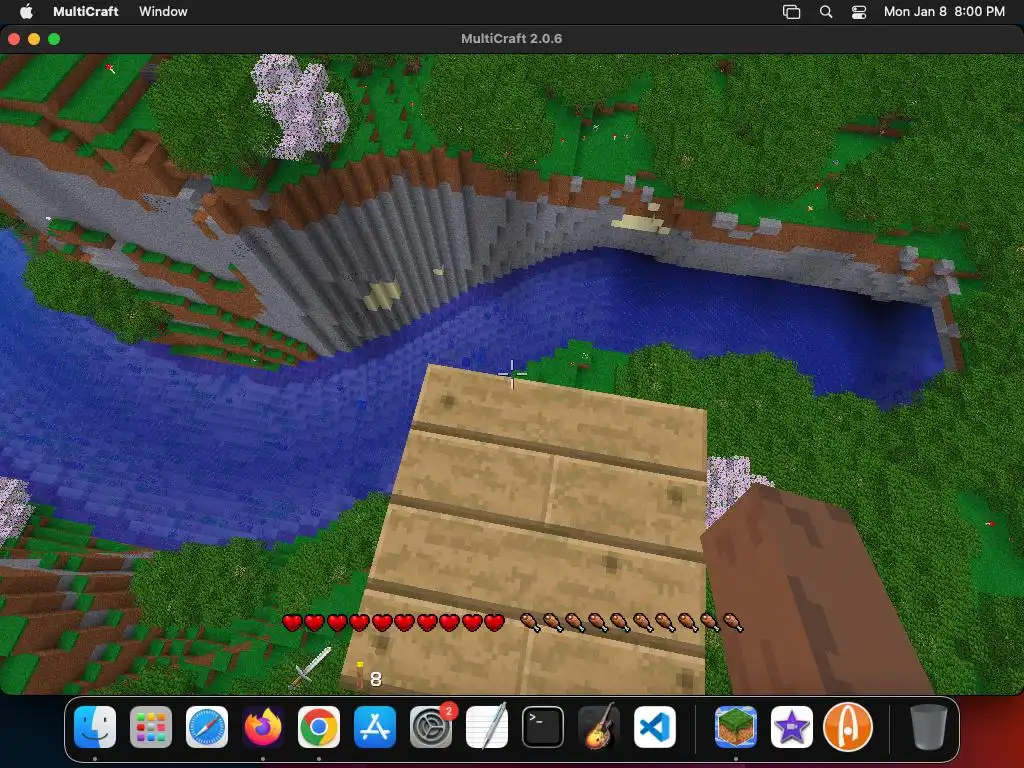Screen dimensions: 1024x768
Task: Click the drumstick hunger bar
Action: pos(632,622)
